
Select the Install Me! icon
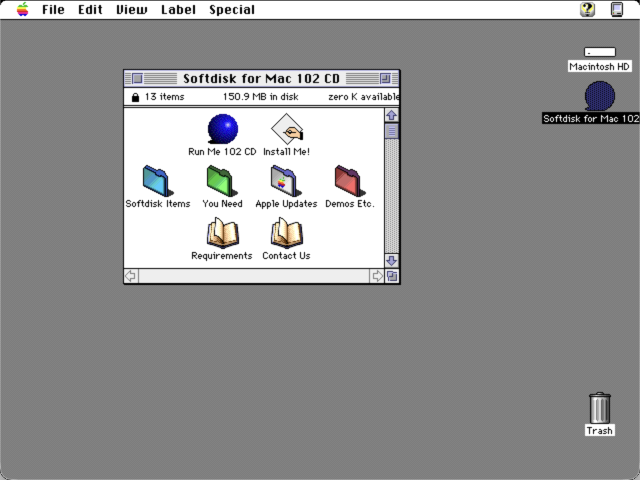pos(287,129)
